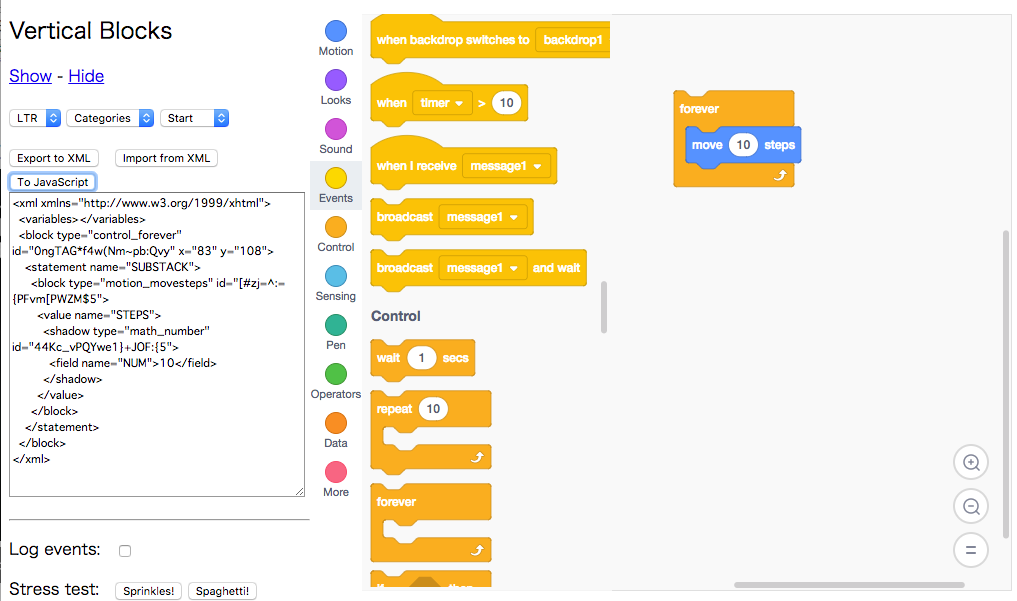
Task: Click the 10 value in the move block
Action: pyautogui.click(x=742, y=144)
